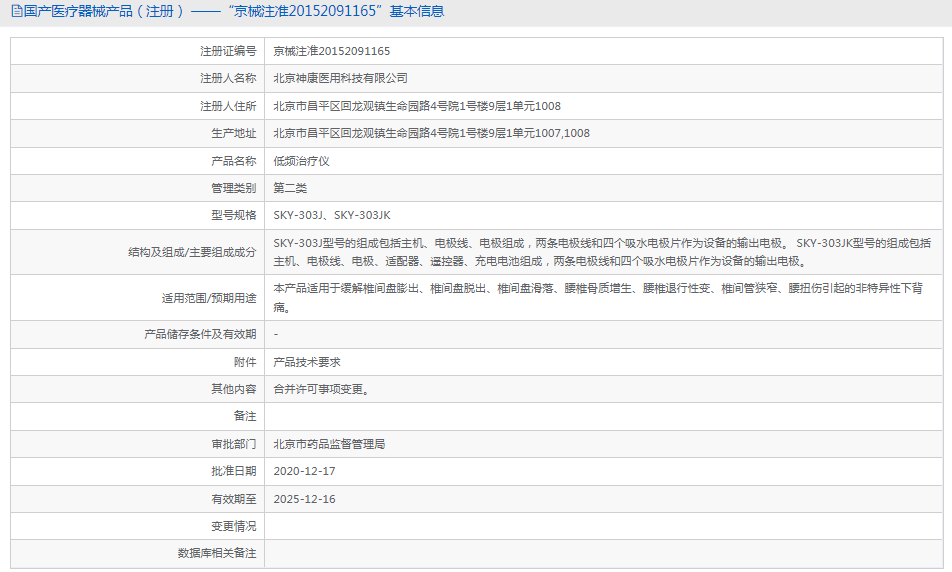Viewport: 952px width, 572px height.
Task: Select product name 低频治疗仪
Action: tap(301, 161)
